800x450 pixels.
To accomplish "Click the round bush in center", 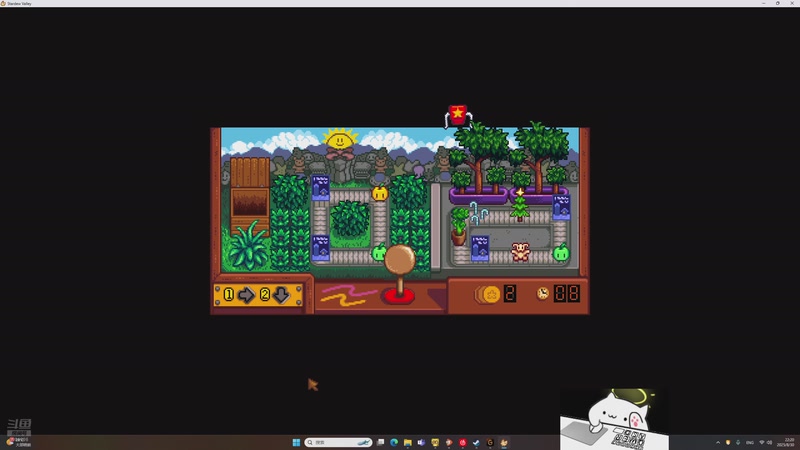I will (x=349, y=218).
